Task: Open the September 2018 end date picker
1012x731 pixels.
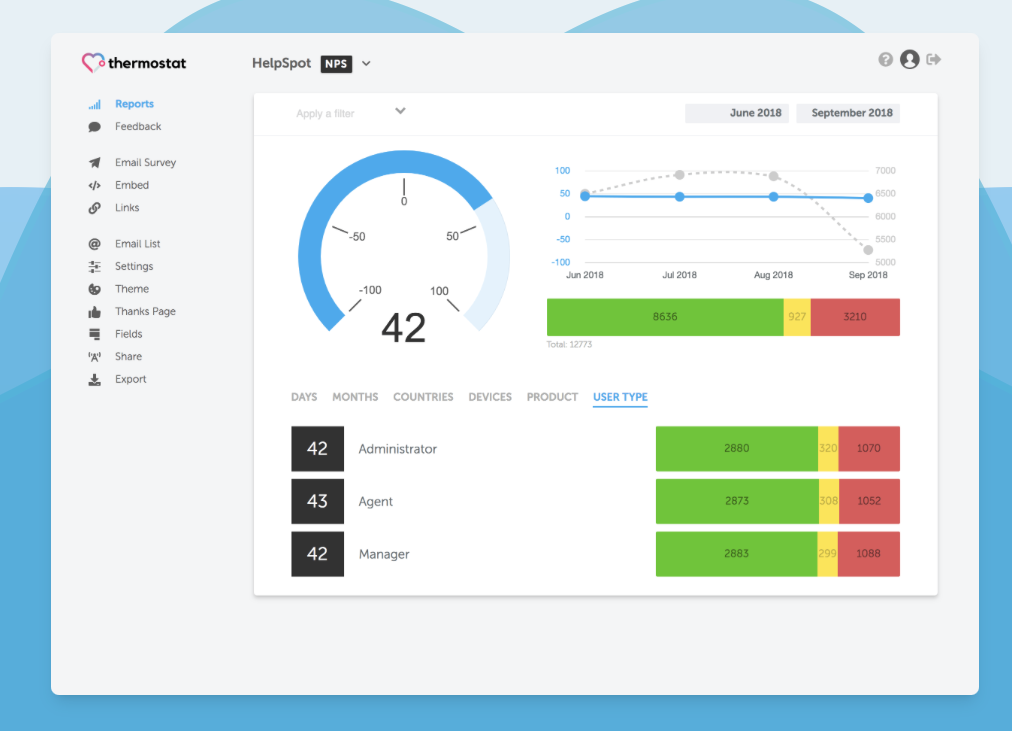Action: [848, 113]
